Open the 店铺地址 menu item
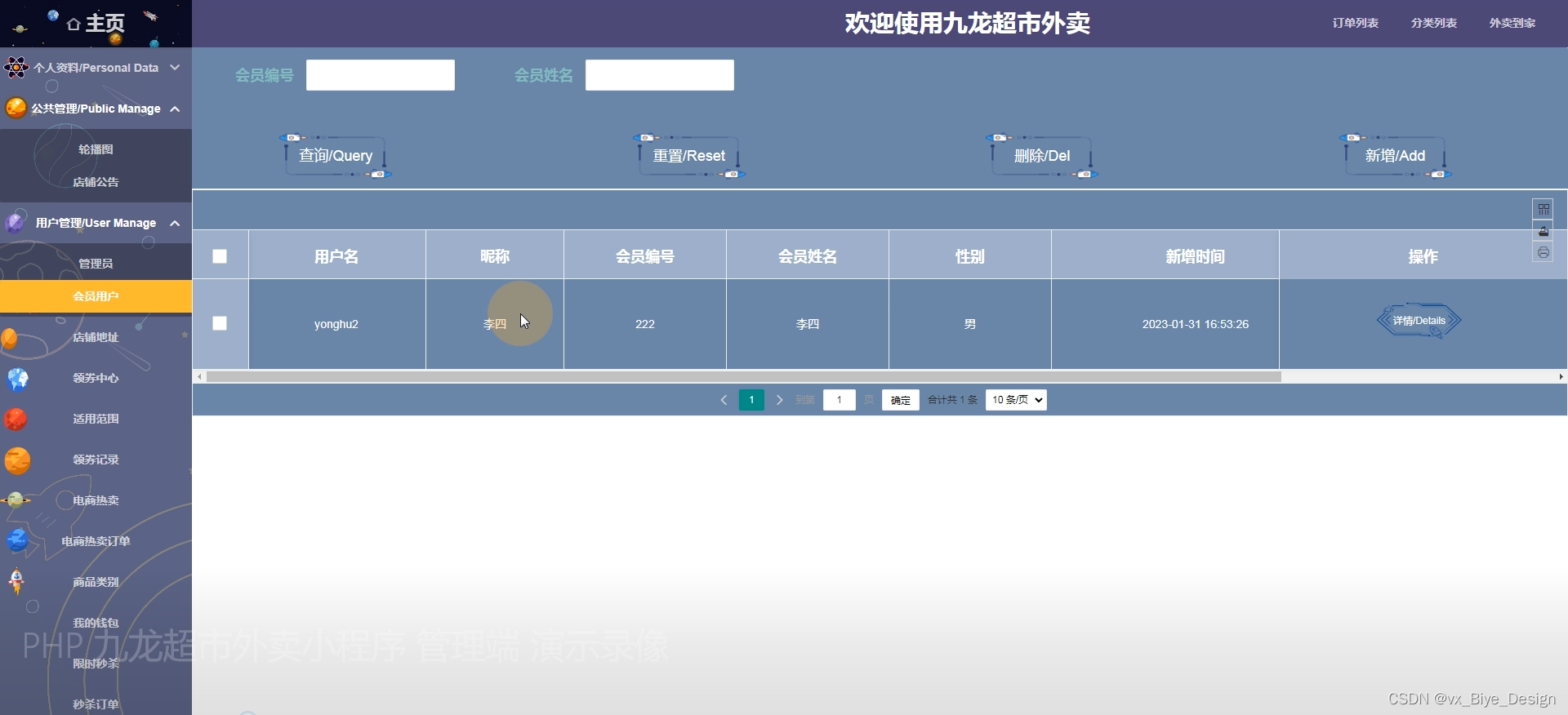 [x=96, y=337]
